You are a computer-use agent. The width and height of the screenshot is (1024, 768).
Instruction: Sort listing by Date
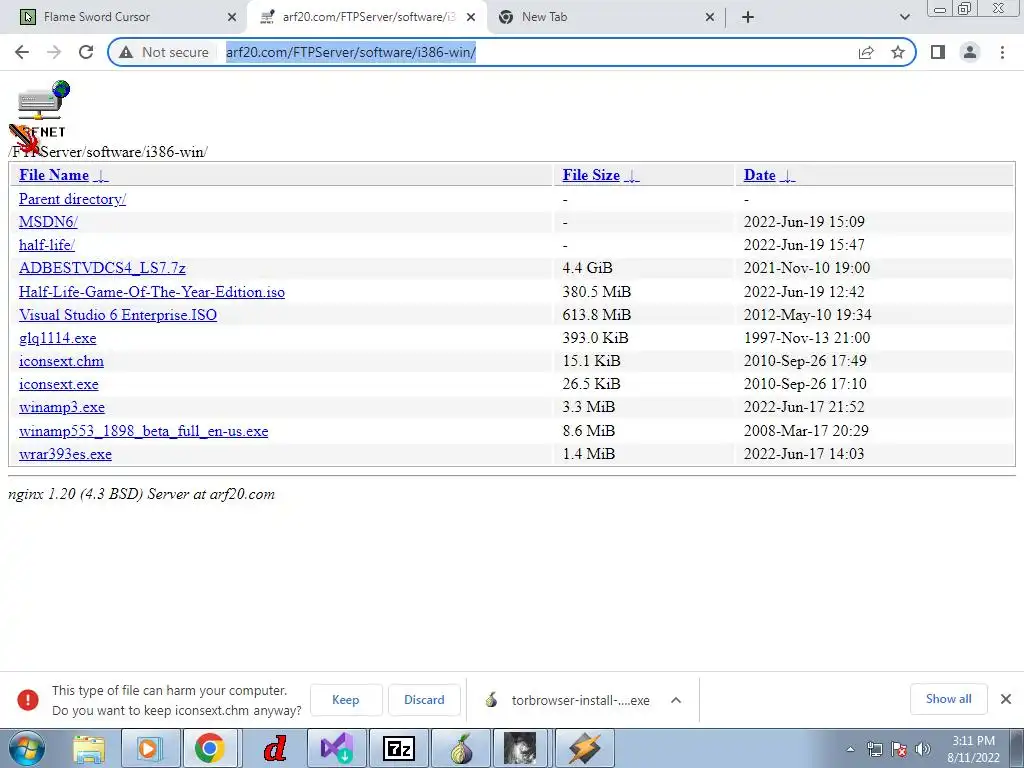click(x=760, y=175)
